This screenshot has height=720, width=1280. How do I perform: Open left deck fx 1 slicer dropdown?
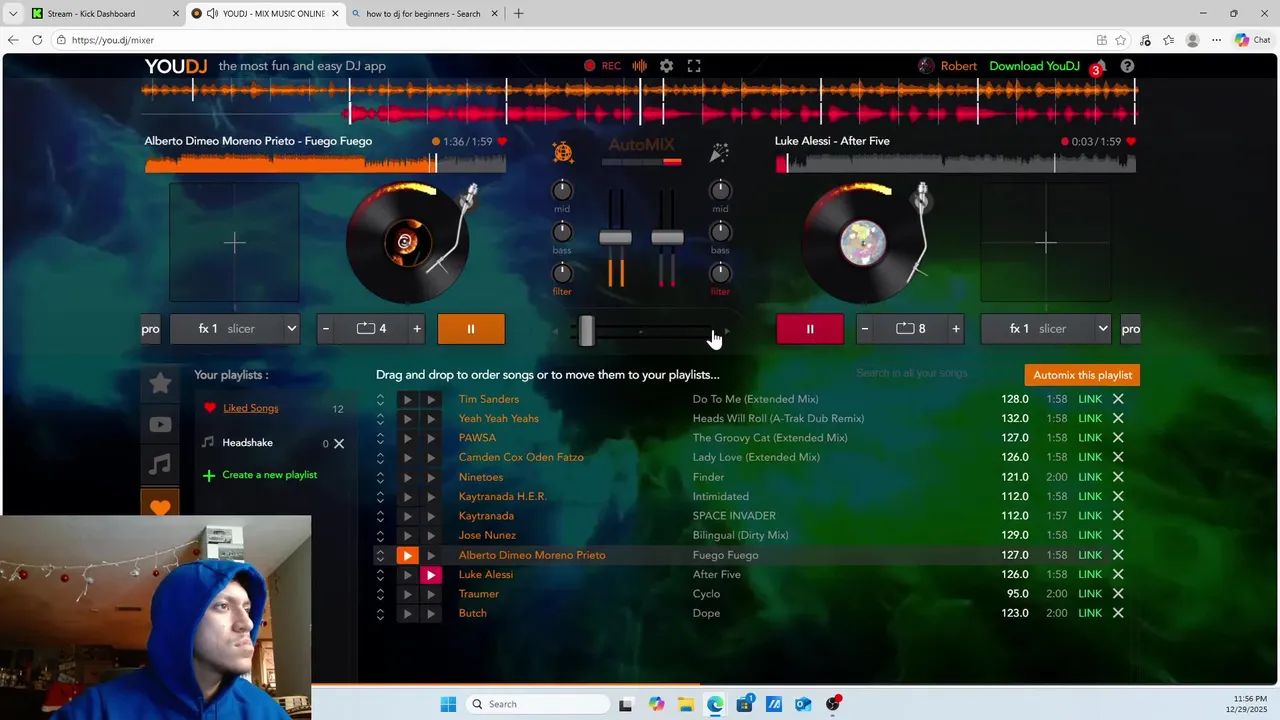click(x=235, y=329)
